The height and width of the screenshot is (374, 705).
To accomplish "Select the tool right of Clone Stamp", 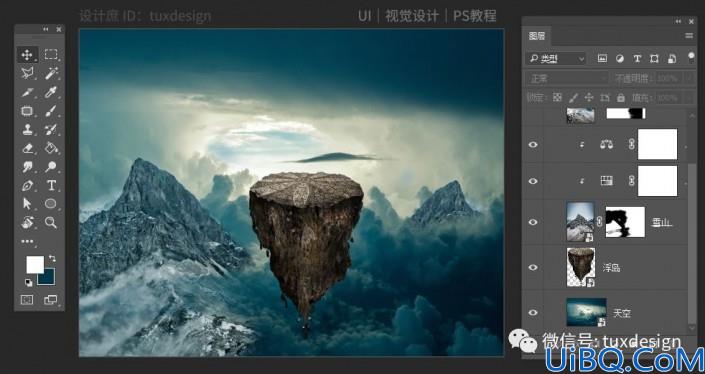I will pos(51,129).
